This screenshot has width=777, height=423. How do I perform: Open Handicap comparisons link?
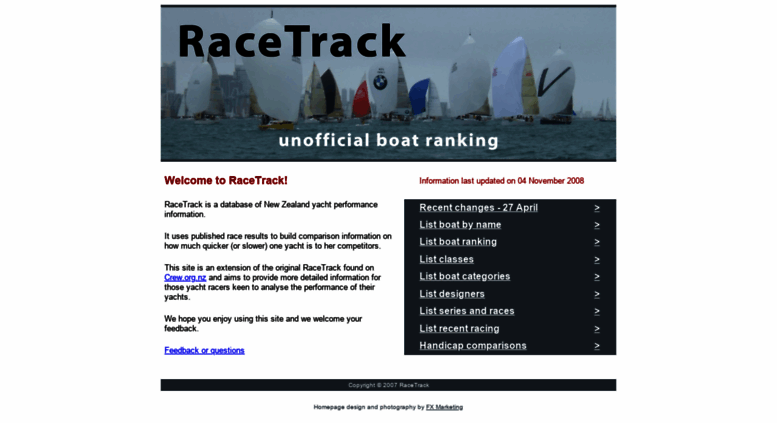tap(473, 346)
